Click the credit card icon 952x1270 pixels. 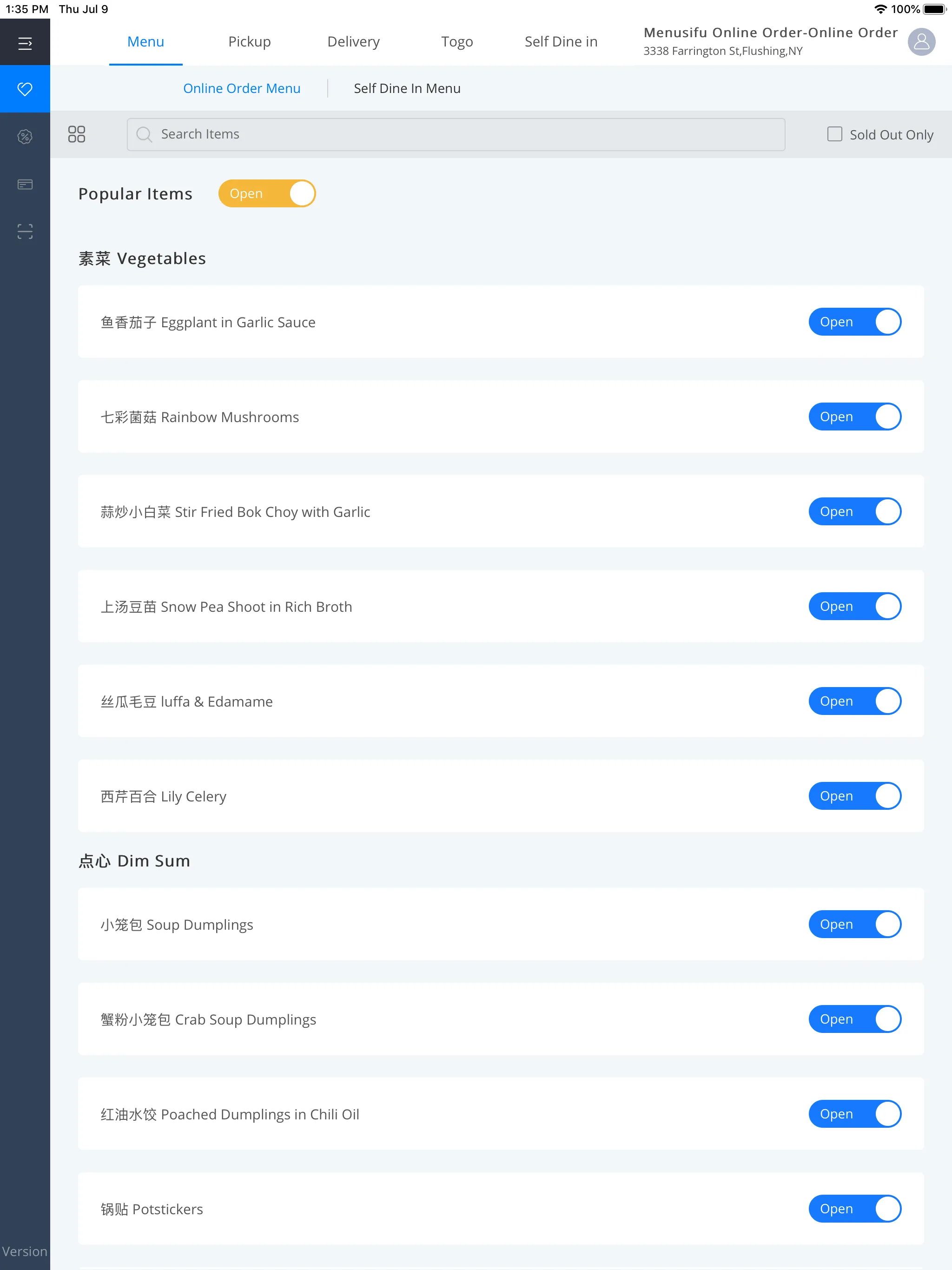26,183
